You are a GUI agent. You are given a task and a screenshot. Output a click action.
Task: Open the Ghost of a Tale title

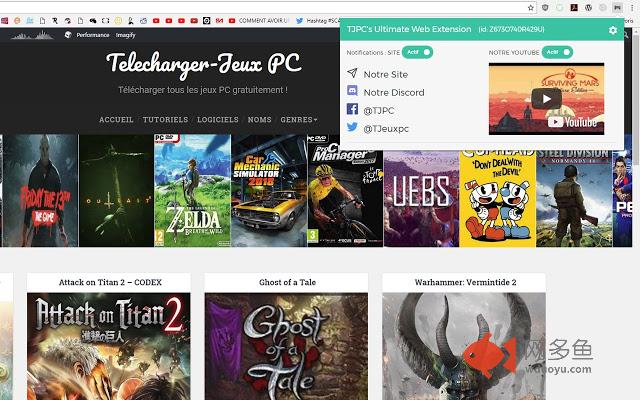coord(287,282)
